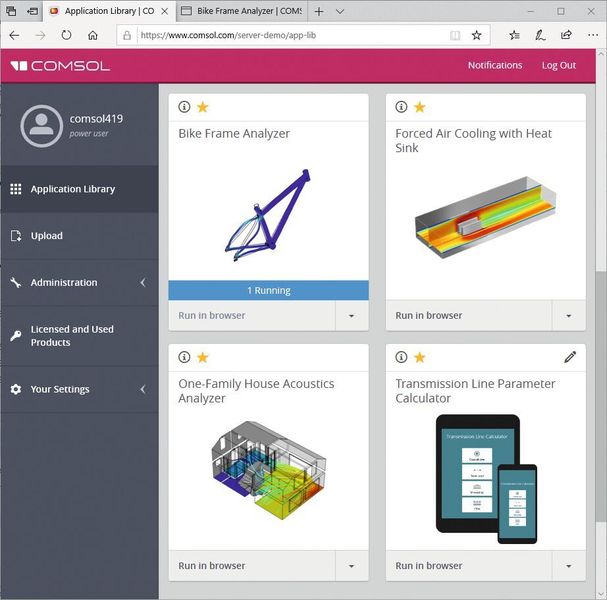The height and width of the screenshot is (600, 607).
Task: Go forward in browser
Action: (x=40, y=36)
